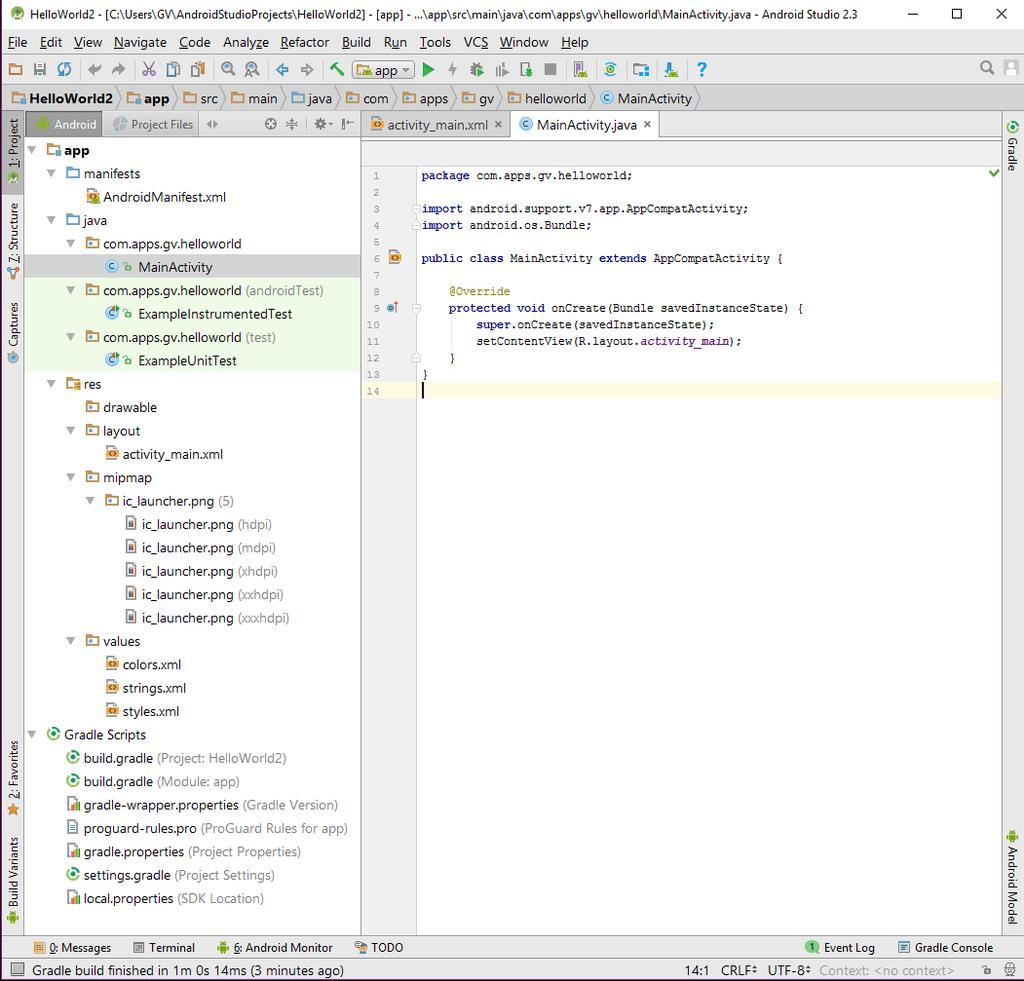Debug the app with the bug icon
The image size is (1024, 981).
point(477,69)
